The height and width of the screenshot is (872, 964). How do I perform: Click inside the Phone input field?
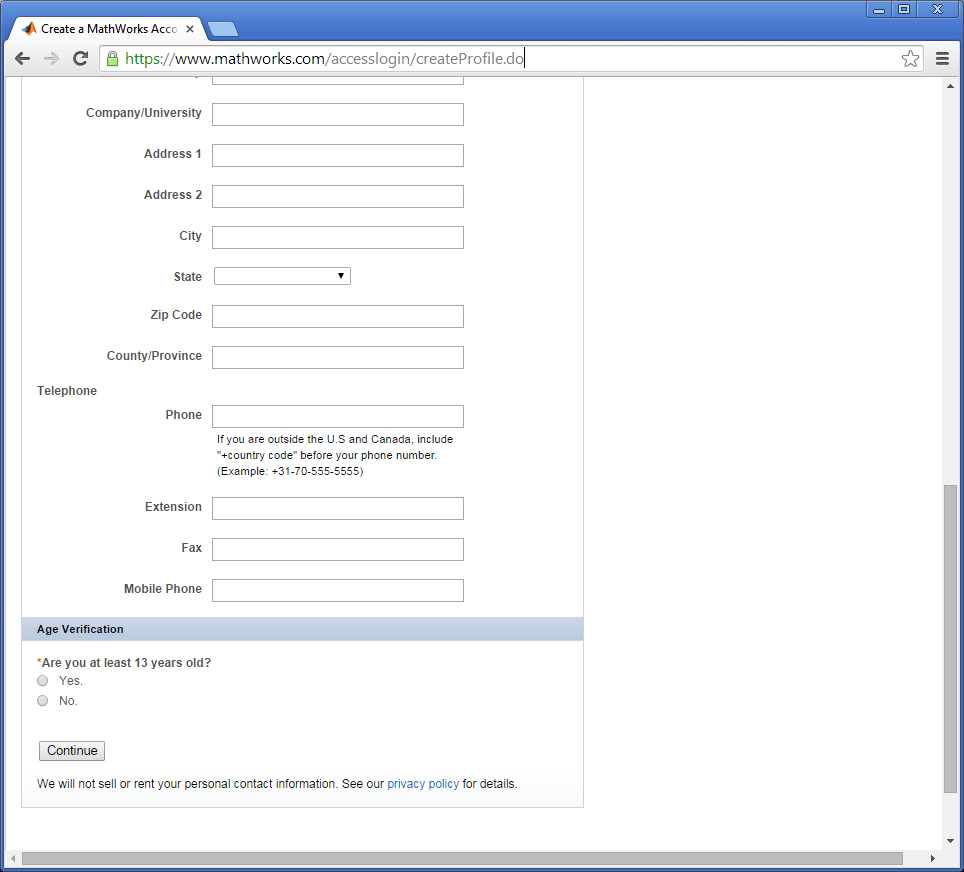(x=337, y=416)
